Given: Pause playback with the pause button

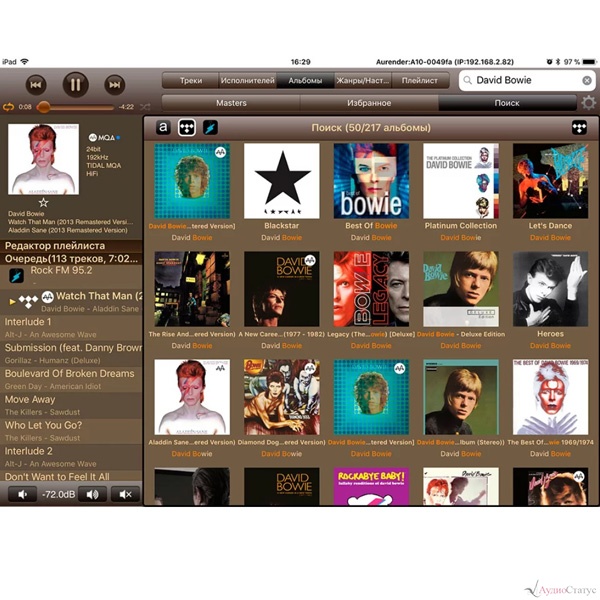Looking at the screenshot, I should (x=75, y=85).
